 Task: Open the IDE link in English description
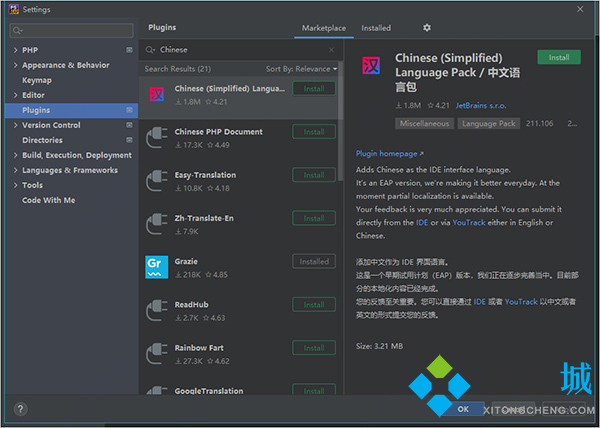point(422,223)
